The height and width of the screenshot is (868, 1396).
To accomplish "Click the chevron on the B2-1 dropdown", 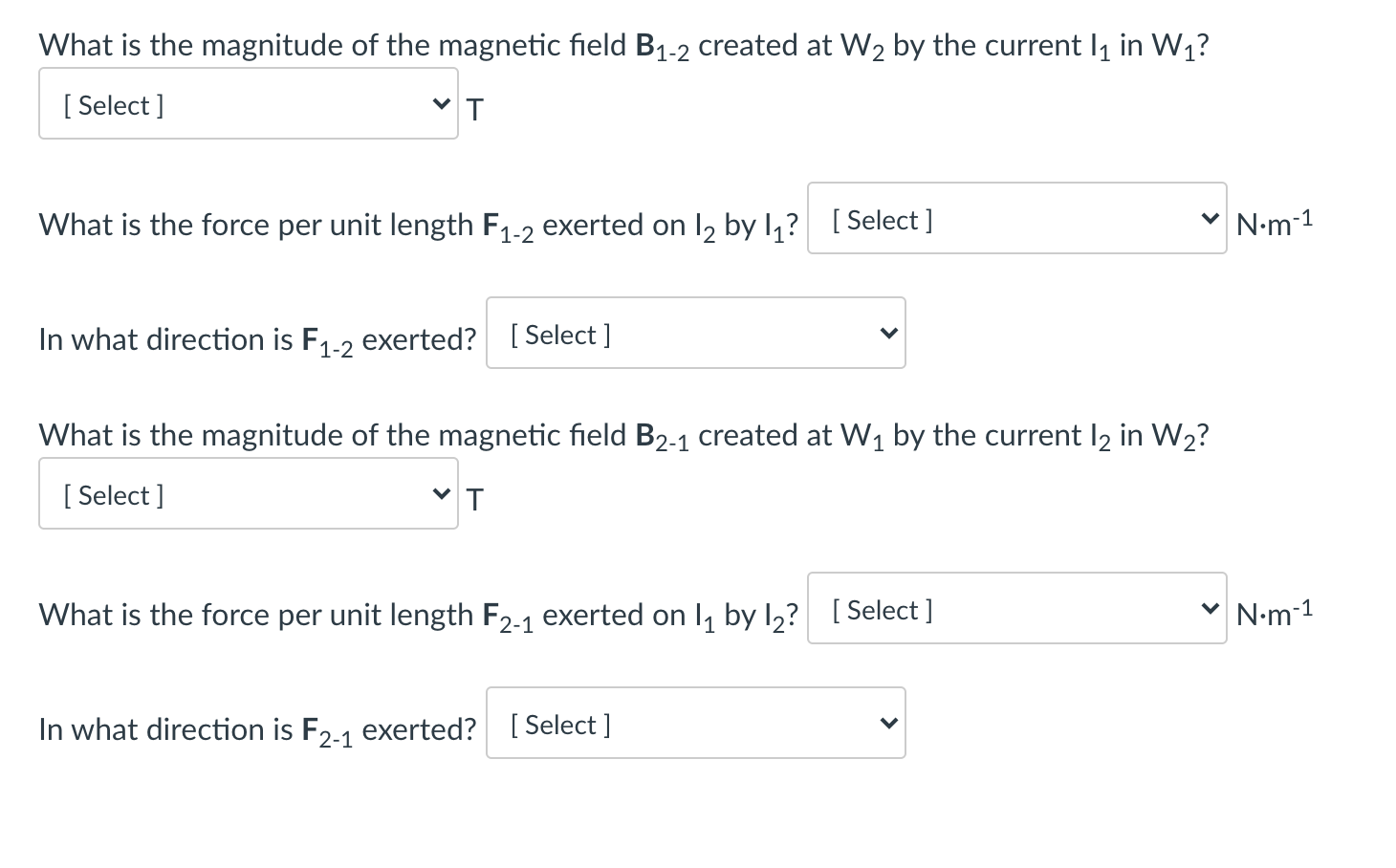I will [441, 493].
